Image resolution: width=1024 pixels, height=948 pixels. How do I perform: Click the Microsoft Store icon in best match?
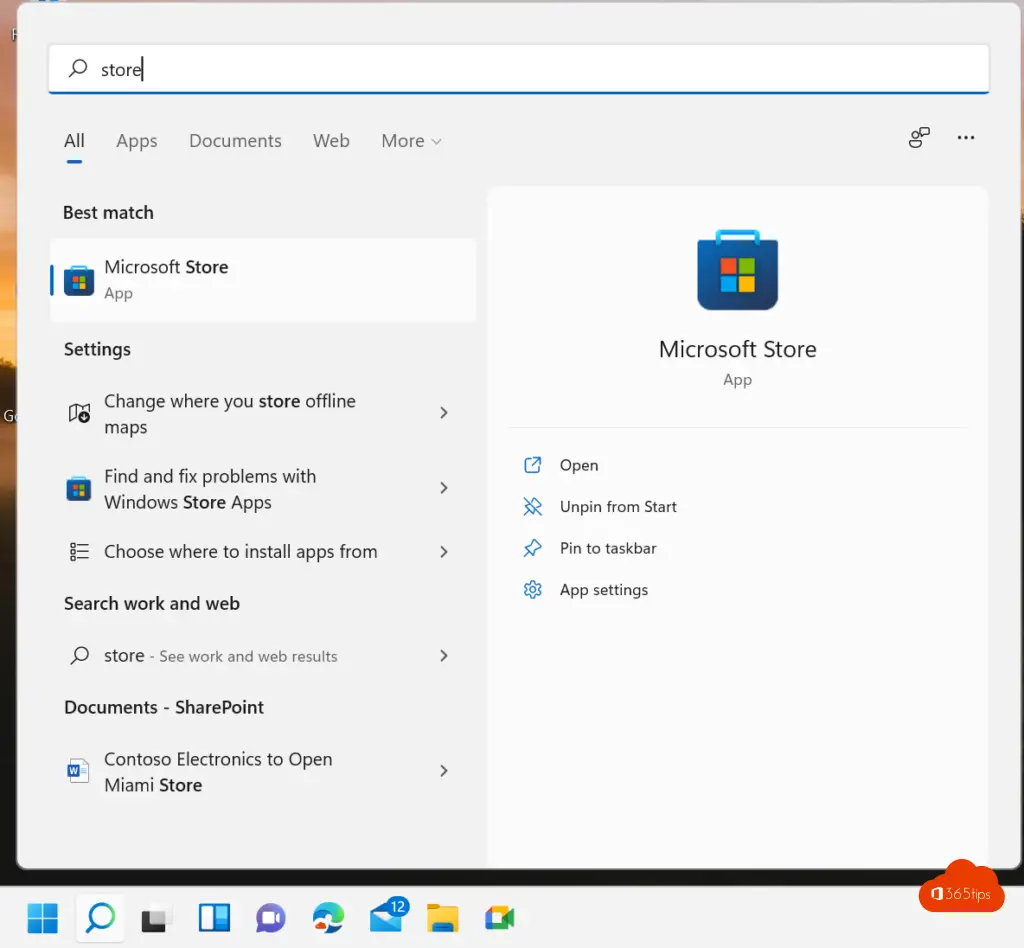(x=79, y=281)
